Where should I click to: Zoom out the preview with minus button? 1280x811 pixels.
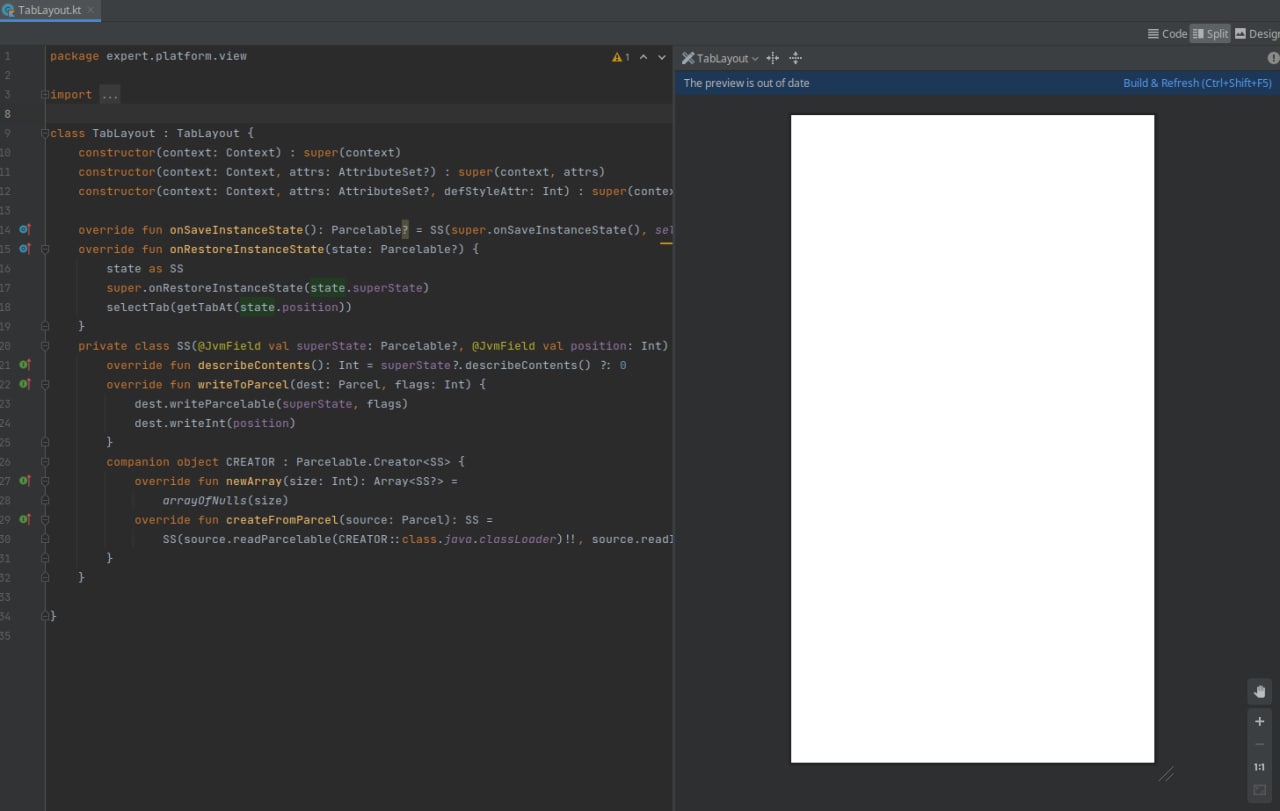(1260, 744)
